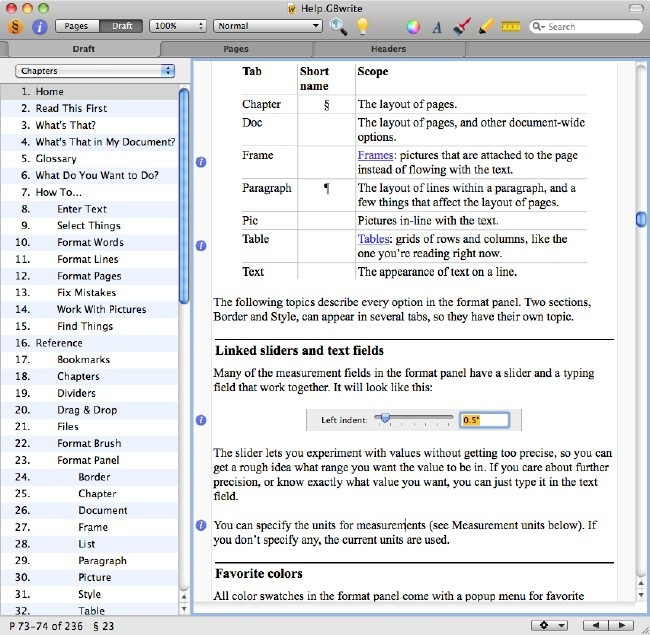Select Format Brush chapter
This screenshot has height=635, width=650.
[90, 444]
